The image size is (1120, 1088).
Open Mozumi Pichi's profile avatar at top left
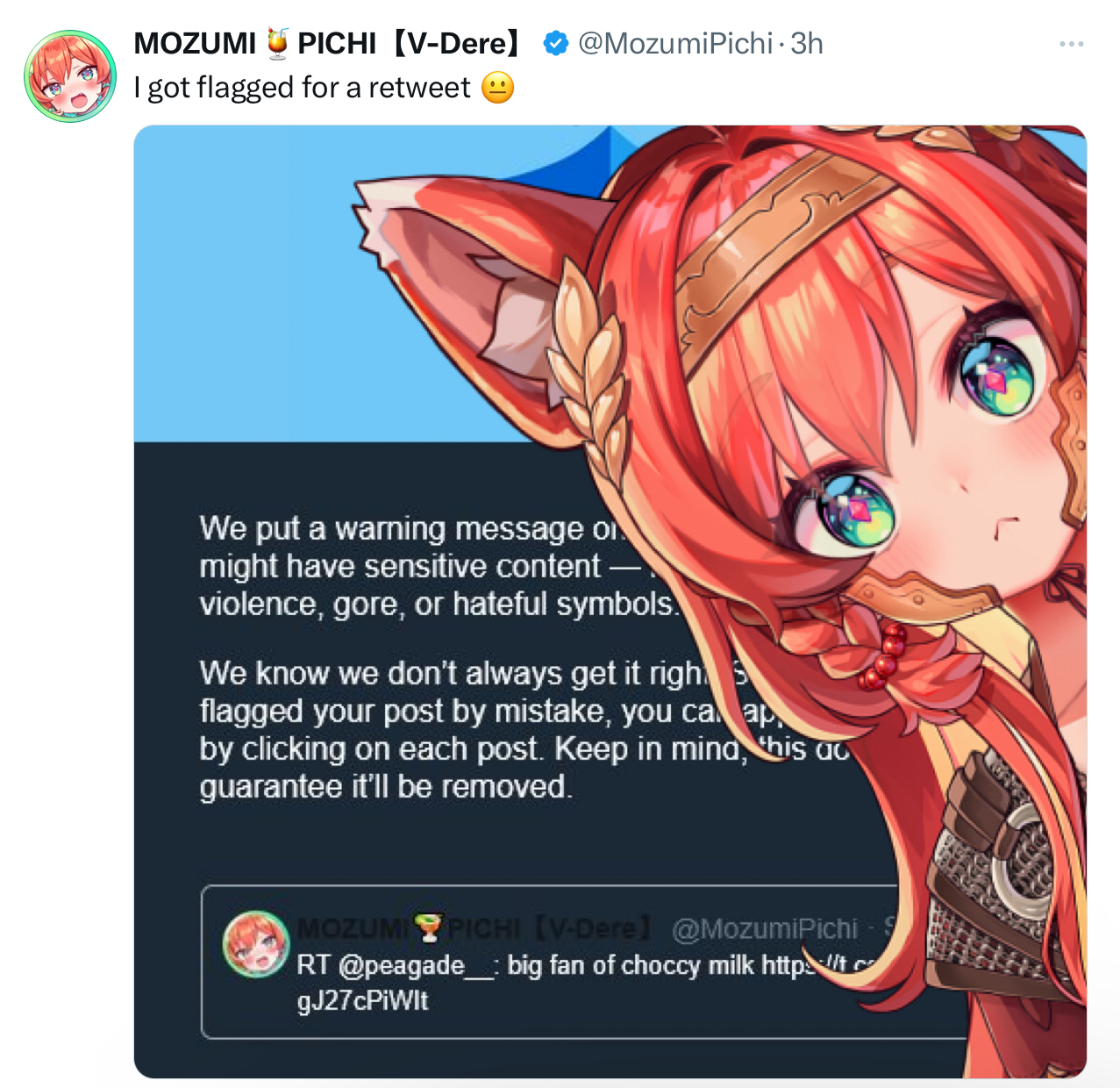coord(70,76)
